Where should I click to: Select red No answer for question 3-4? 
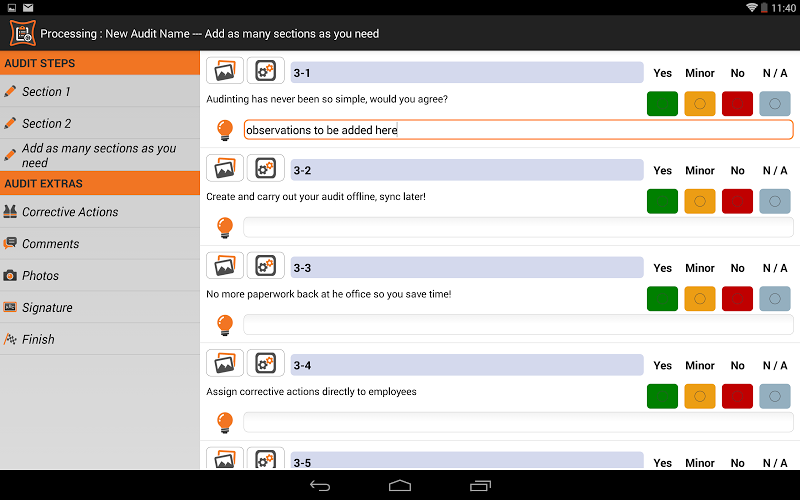tap(737, 396)
